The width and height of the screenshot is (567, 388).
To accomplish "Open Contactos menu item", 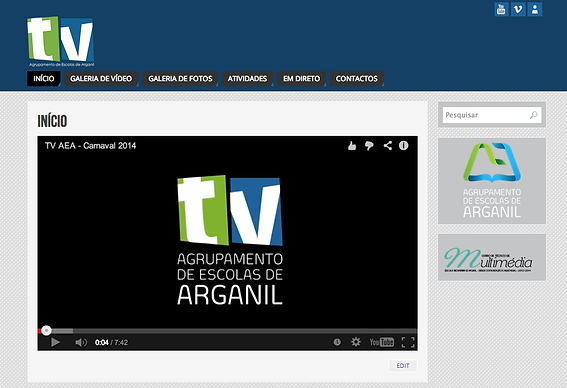I will point(357,78).
